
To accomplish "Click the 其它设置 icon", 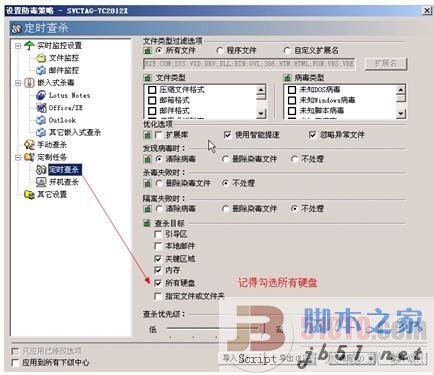I will click(x=29, y=194).
